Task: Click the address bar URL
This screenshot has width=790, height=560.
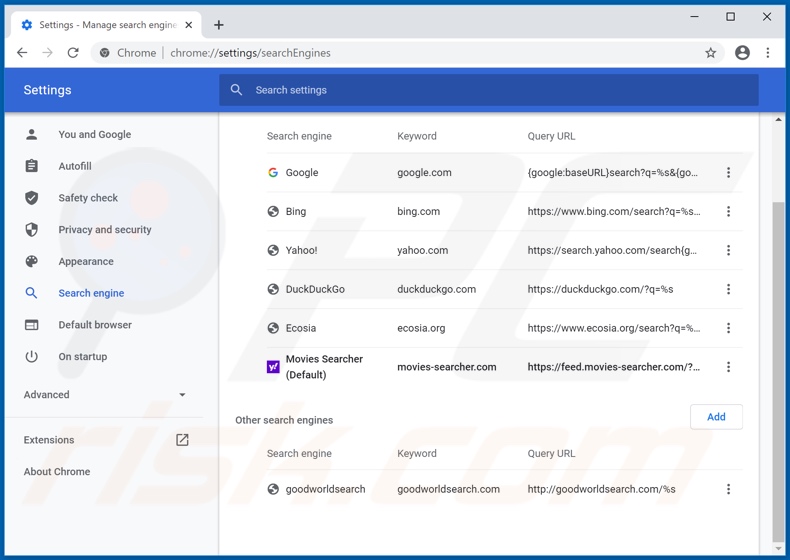Action: pyautogui.click(x=250, y=53)
